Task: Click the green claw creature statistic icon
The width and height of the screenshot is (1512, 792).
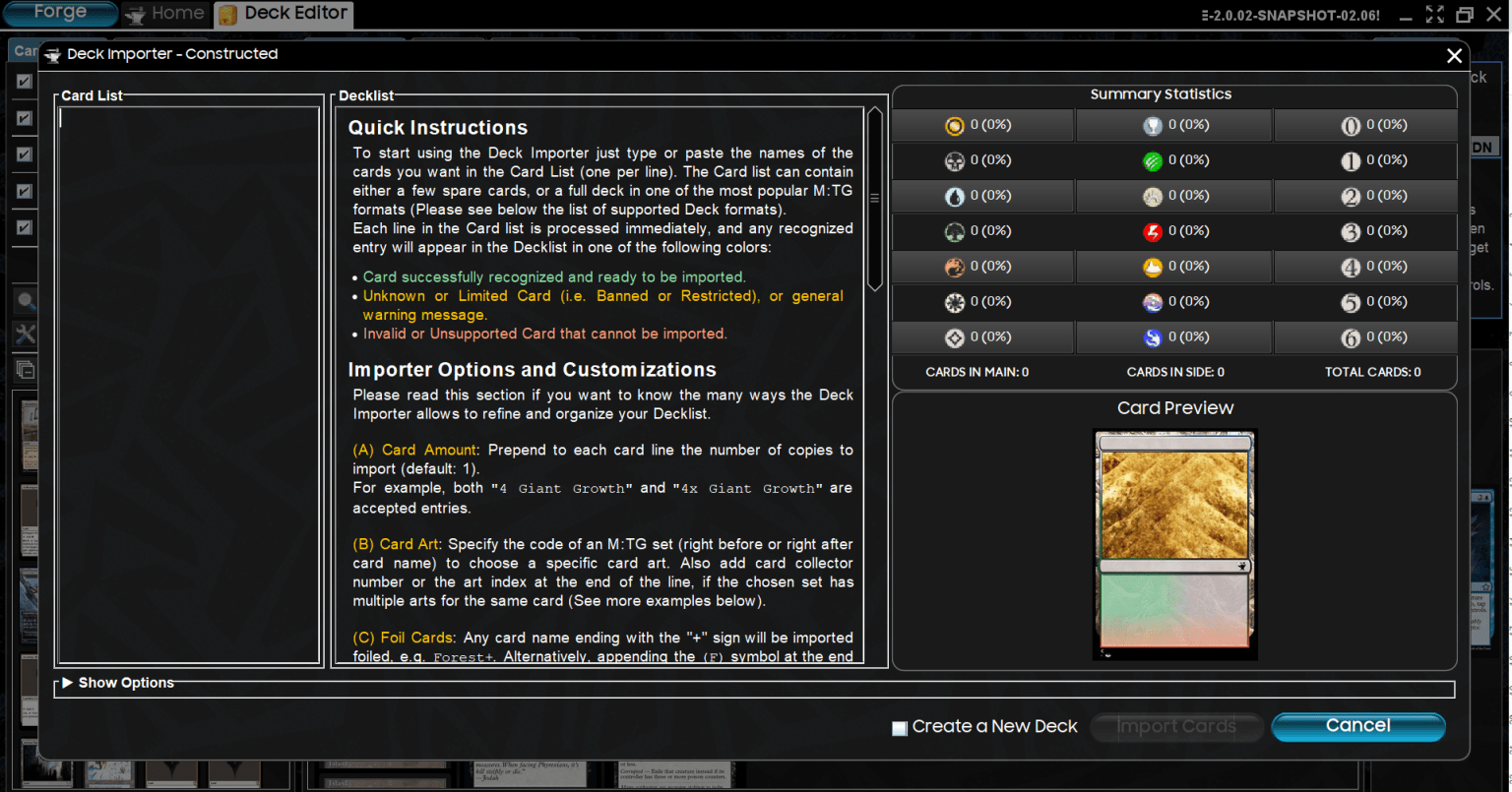Action: 1152,161
